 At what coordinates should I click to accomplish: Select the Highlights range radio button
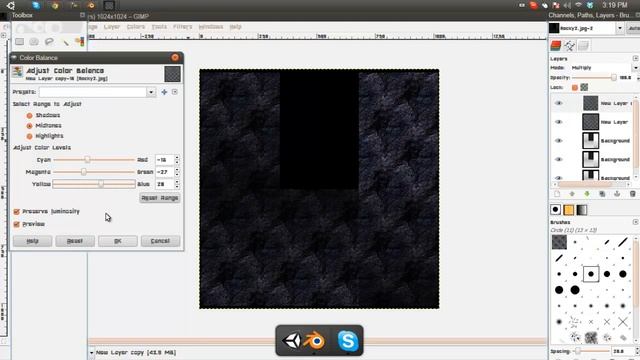click(x=29, y=136)
